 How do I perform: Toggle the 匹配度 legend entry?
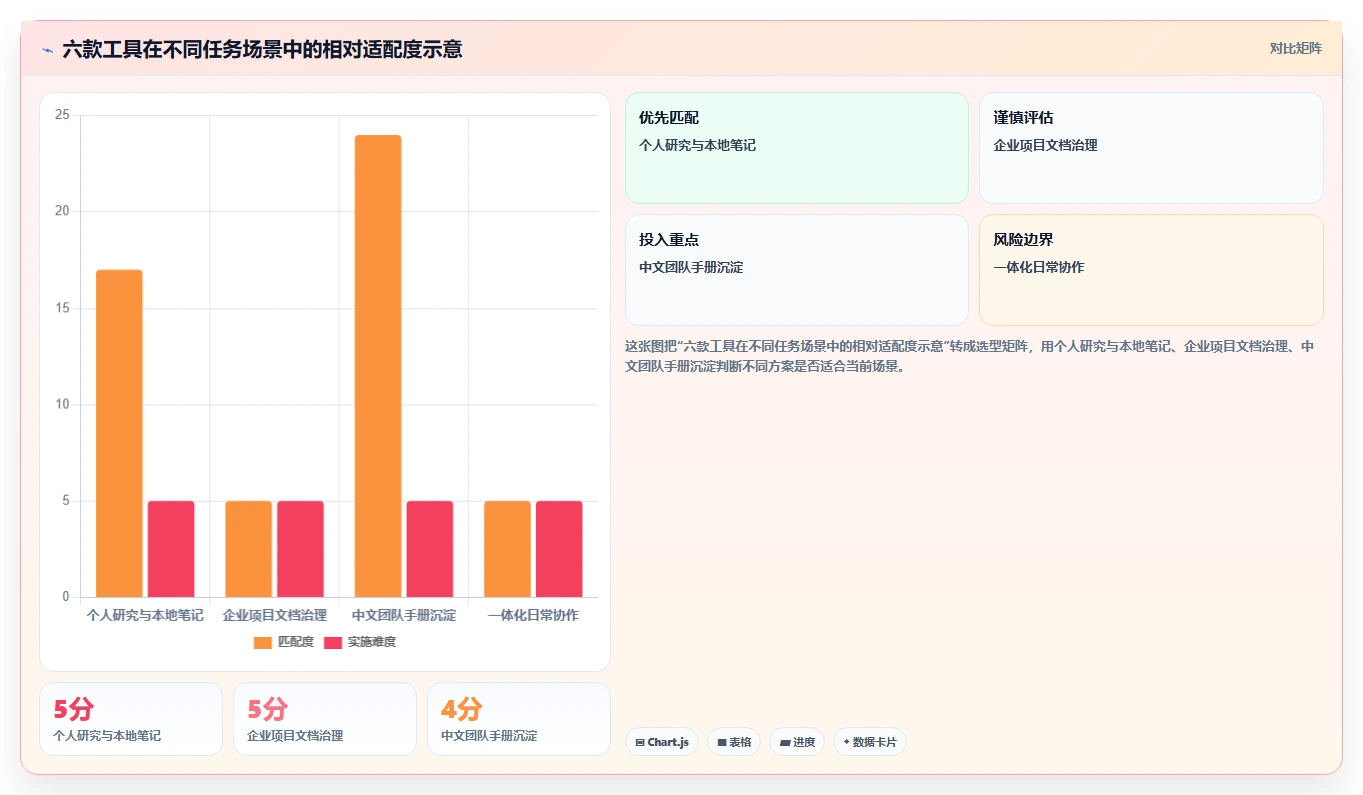[283, 642]
